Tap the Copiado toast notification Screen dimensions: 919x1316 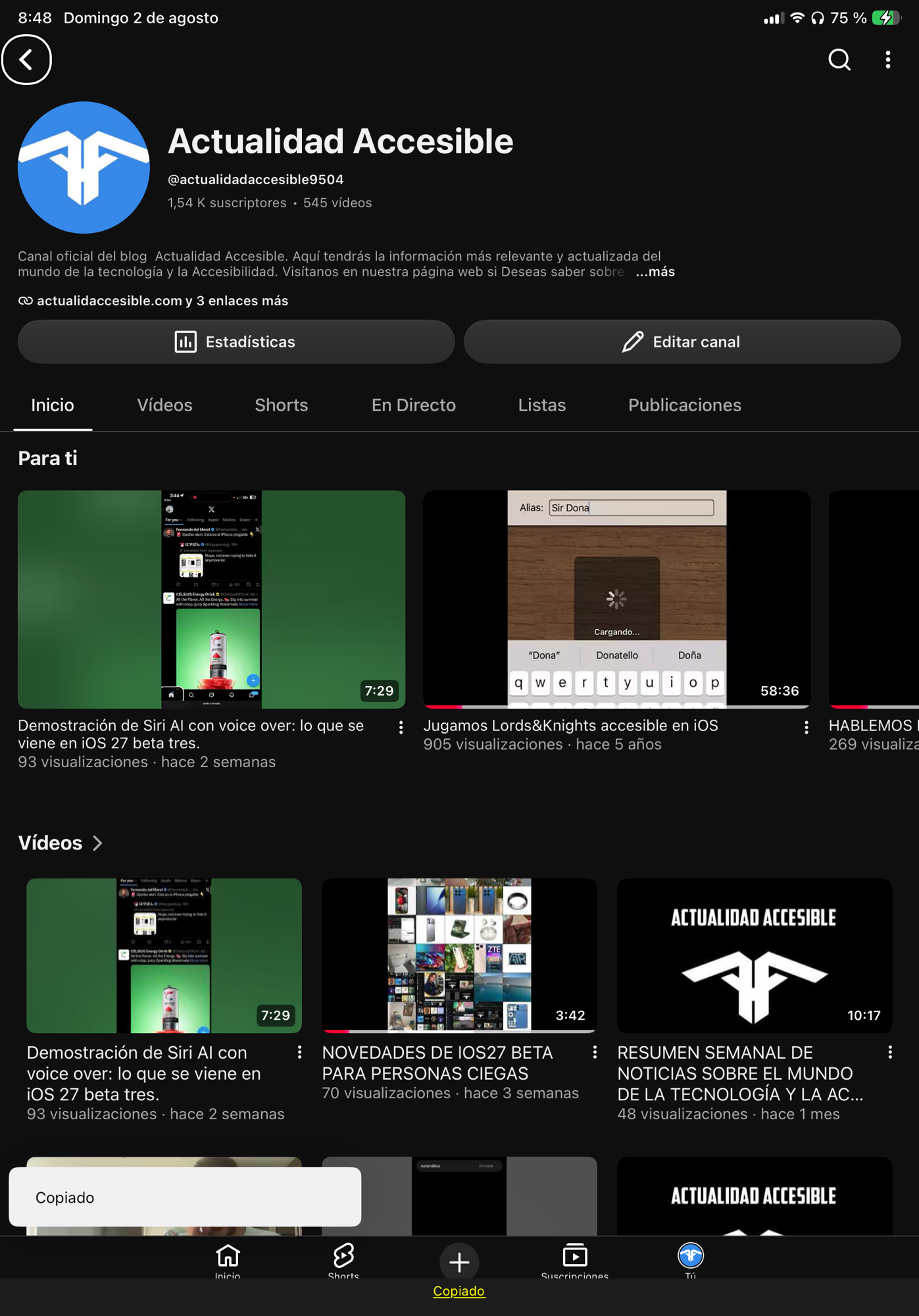coord(185,1197)
